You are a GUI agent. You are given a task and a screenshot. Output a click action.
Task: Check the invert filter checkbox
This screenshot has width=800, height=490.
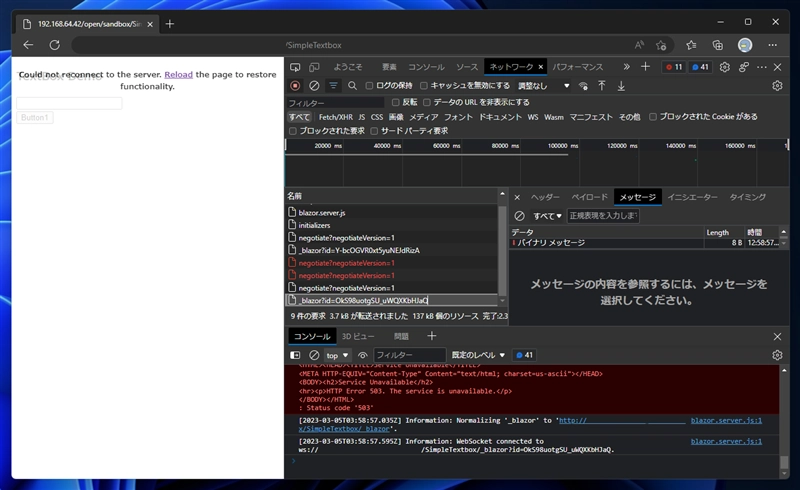395,103
